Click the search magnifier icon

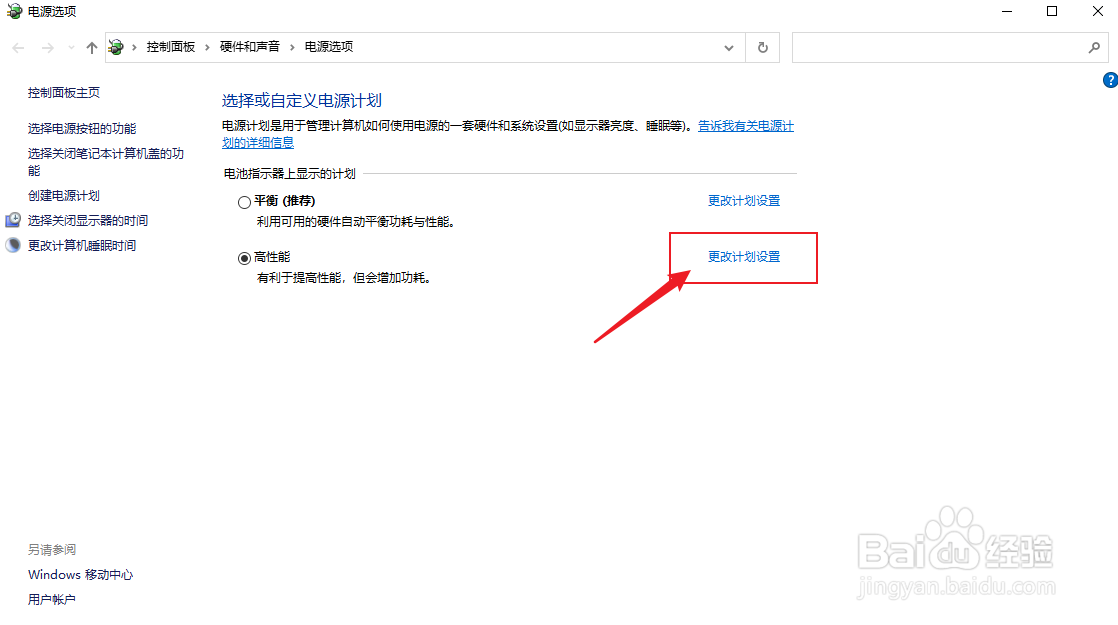coord(1095,46)
